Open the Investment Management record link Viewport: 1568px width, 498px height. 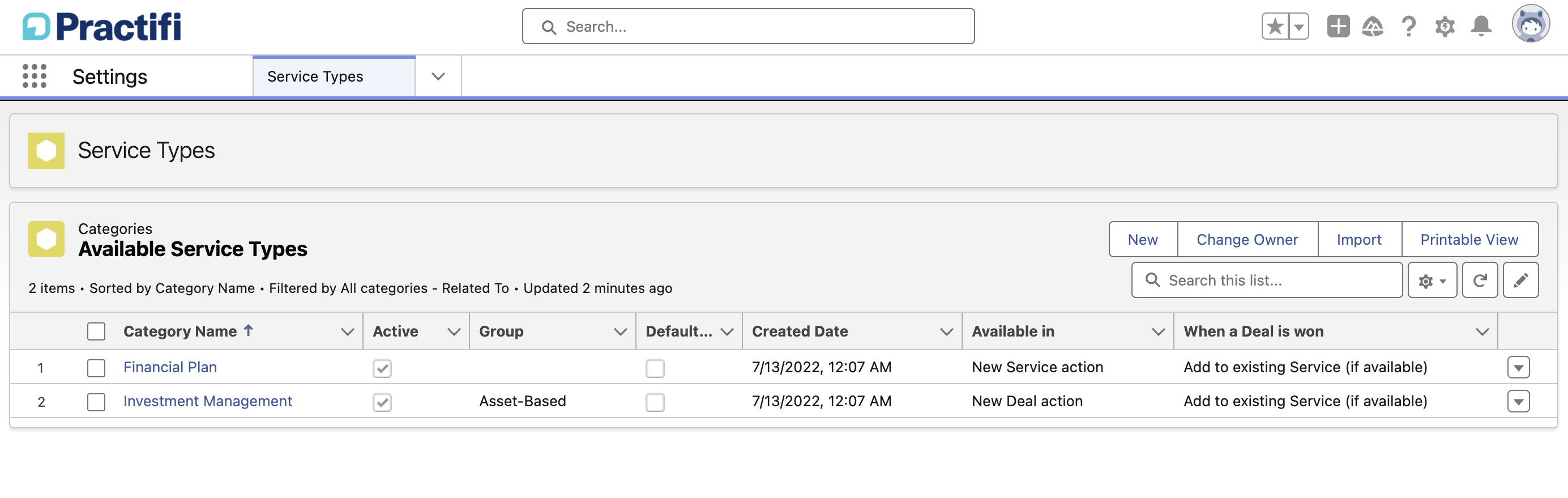tap(208, 401)
